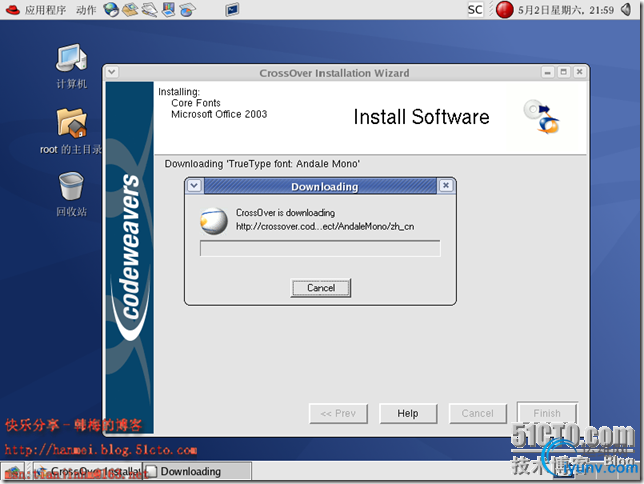Click 'Core Fonts' text
The width and height of the screenshot is (644, 484).
pyautogui.click(x=196, y=103)
